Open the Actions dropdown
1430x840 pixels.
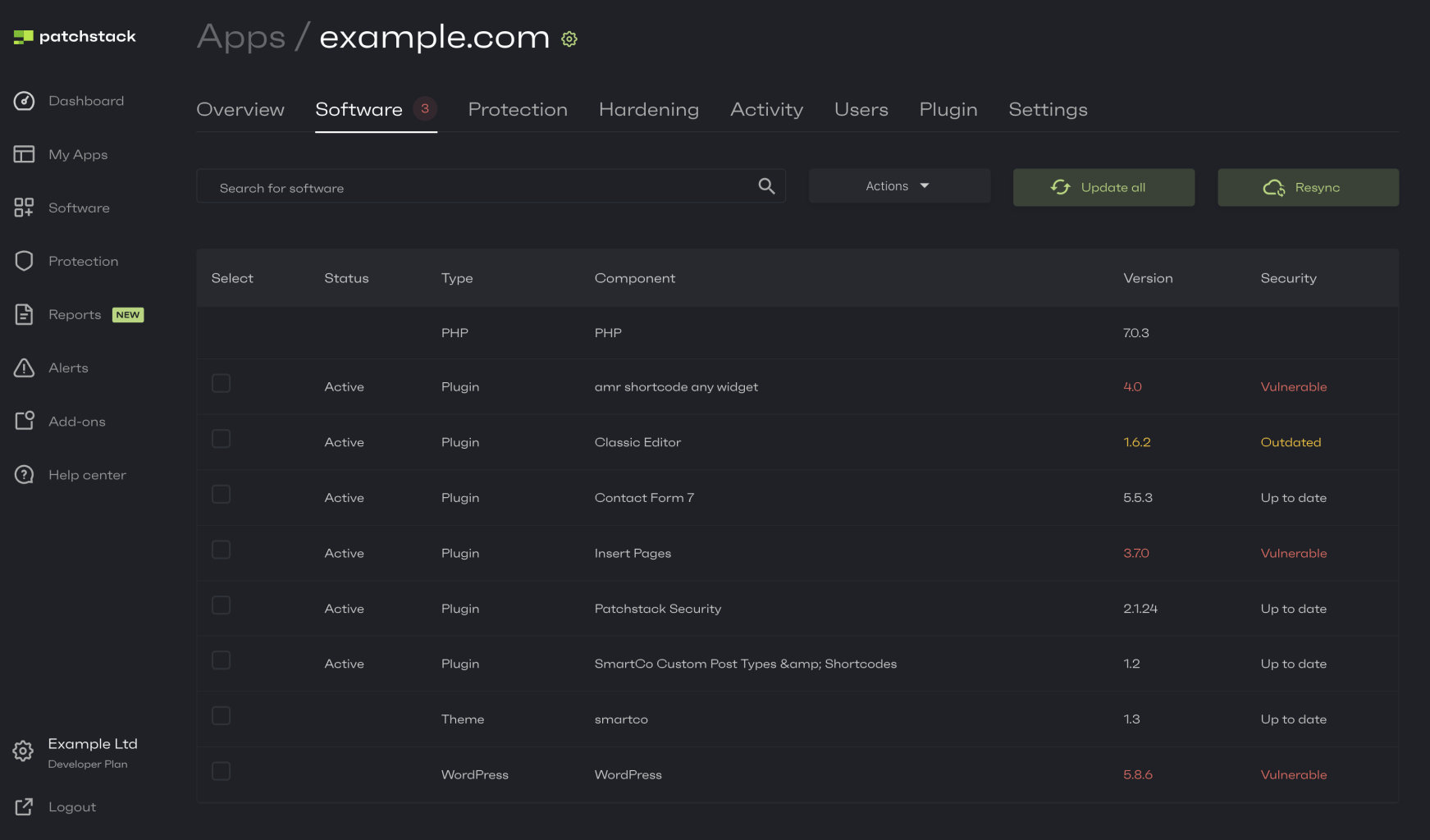899,186
